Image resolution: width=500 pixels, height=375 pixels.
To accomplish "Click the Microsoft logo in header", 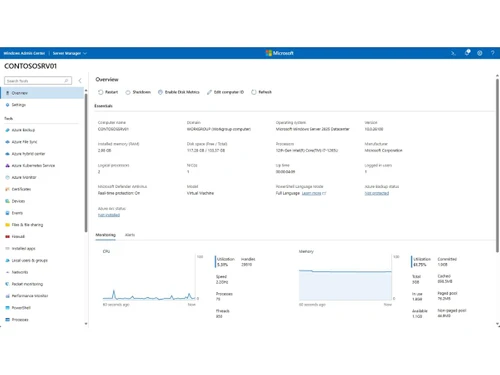I will pyautogui.click(x=279, y=53).
